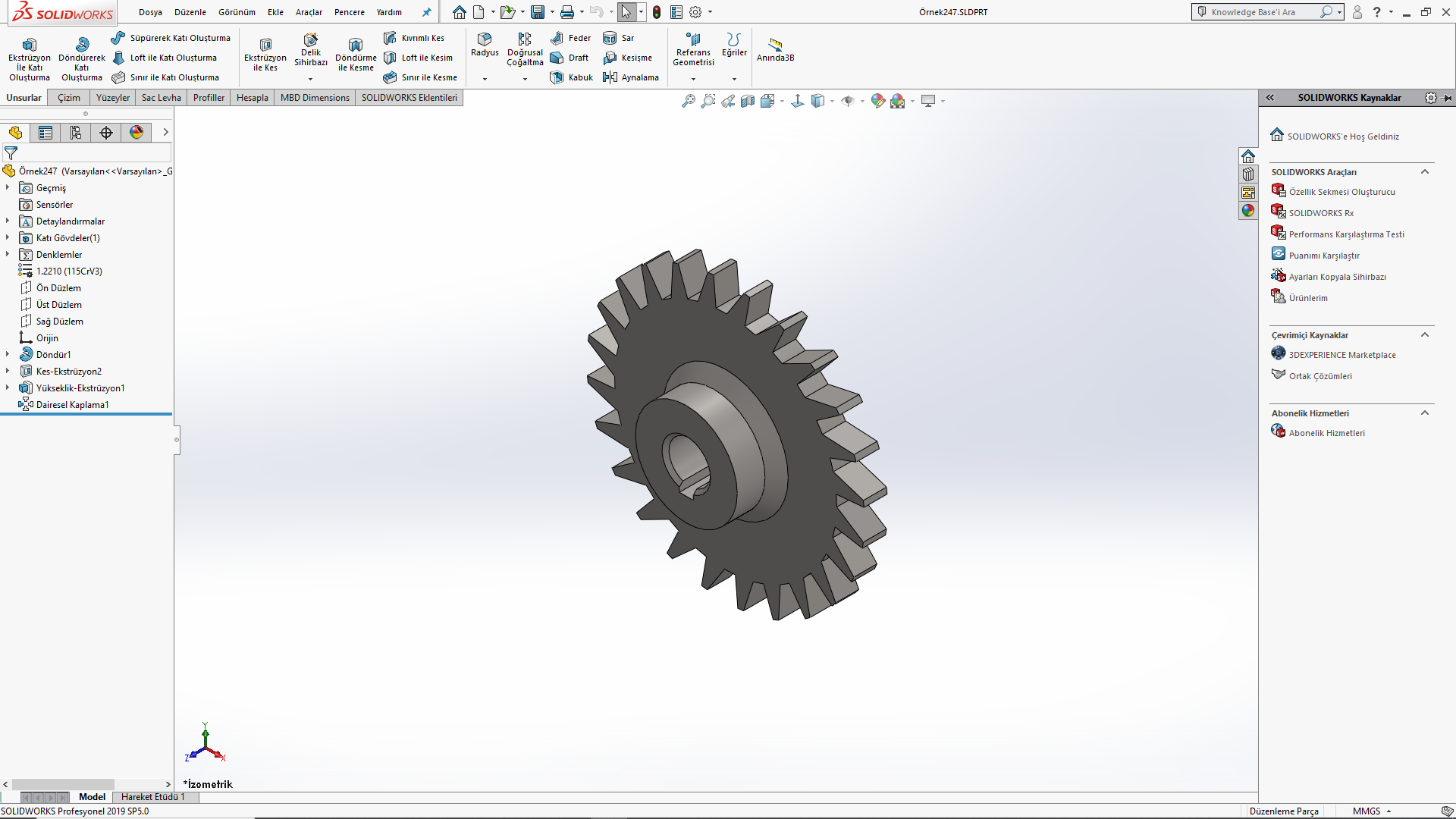Click the Zoom to Fit magnifier icon

coord(689,101)
